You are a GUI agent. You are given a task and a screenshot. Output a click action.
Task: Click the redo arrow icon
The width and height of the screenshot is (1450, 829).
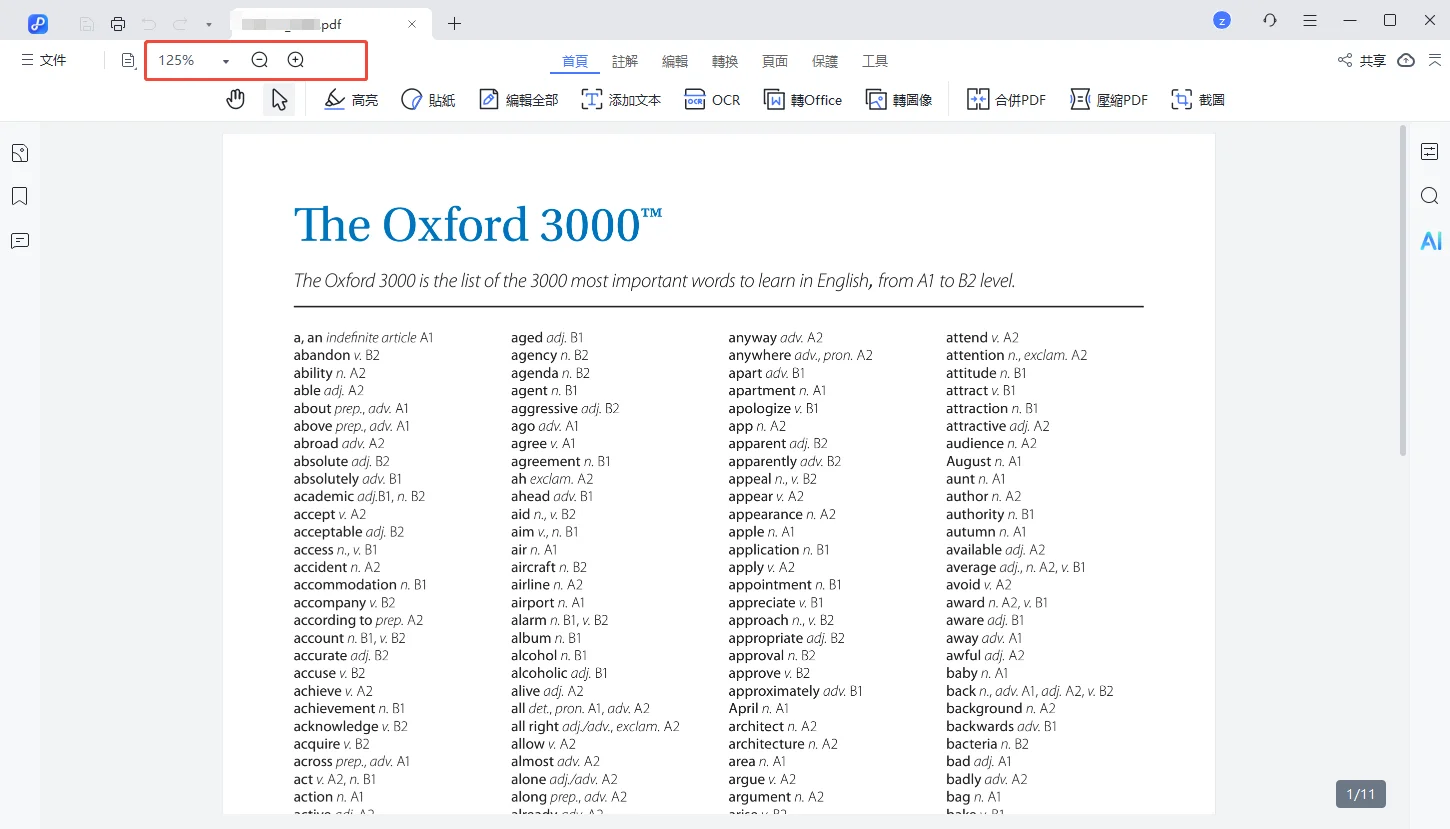coord(180,23)
